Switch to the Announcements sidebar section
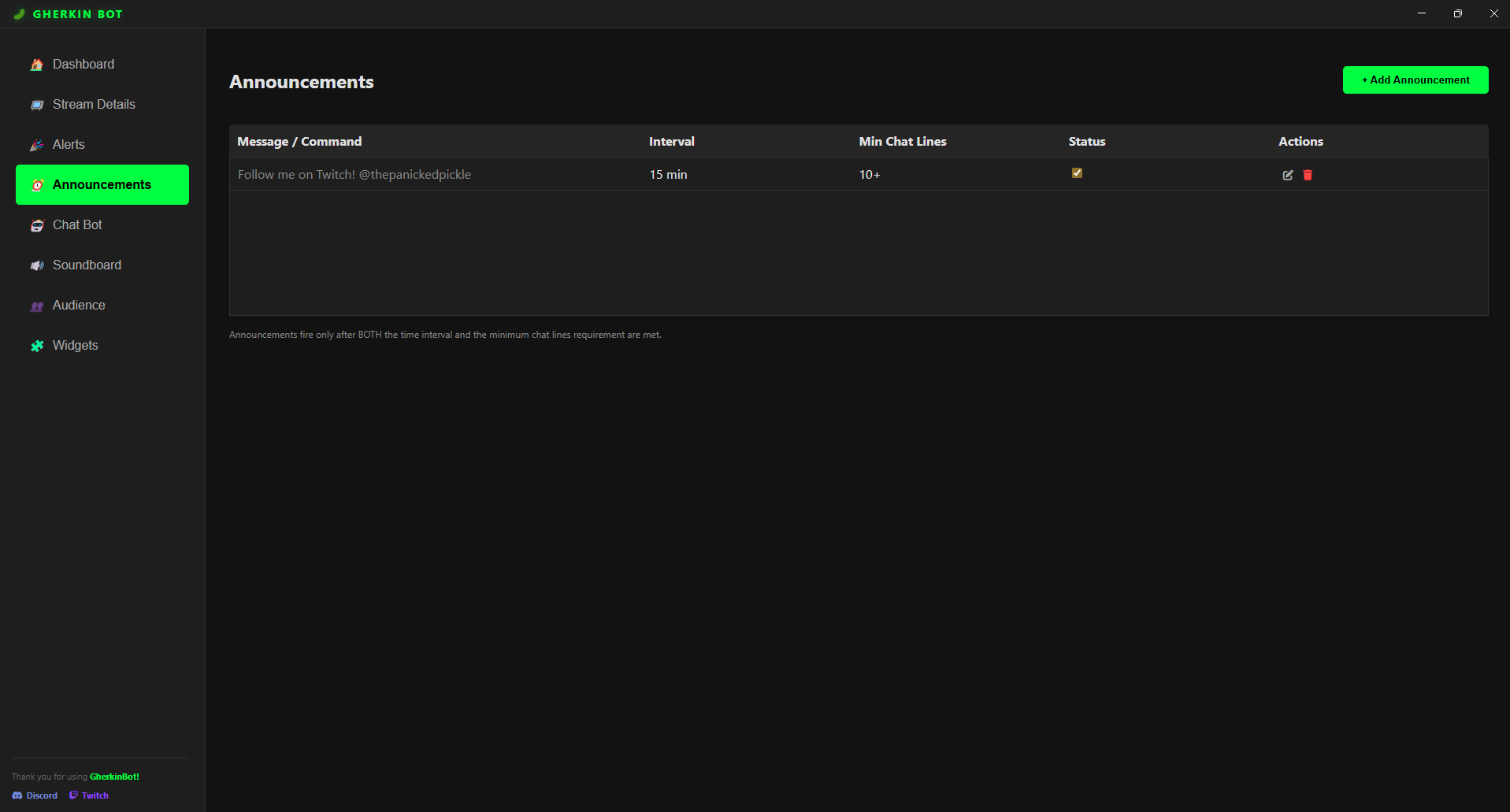 tap(102, 184)
